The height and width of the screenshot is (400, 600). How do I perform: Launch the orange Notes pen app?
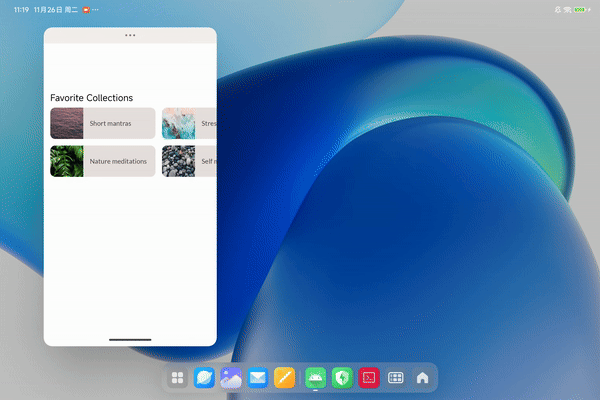pyautogui.click(x=284, y=378)
